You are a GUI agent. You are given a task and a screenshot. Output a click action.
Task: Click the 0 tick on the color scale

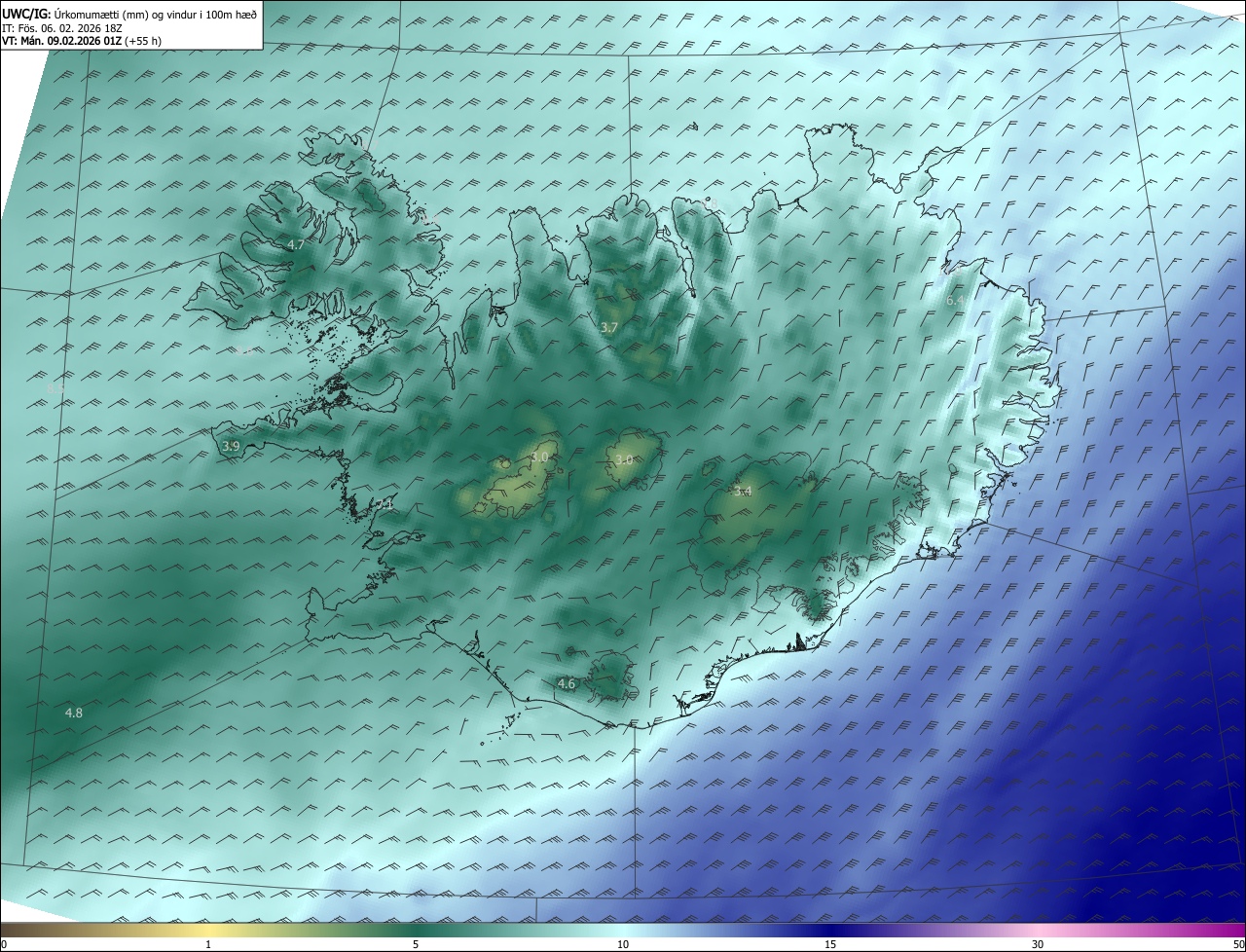(4, 944)
